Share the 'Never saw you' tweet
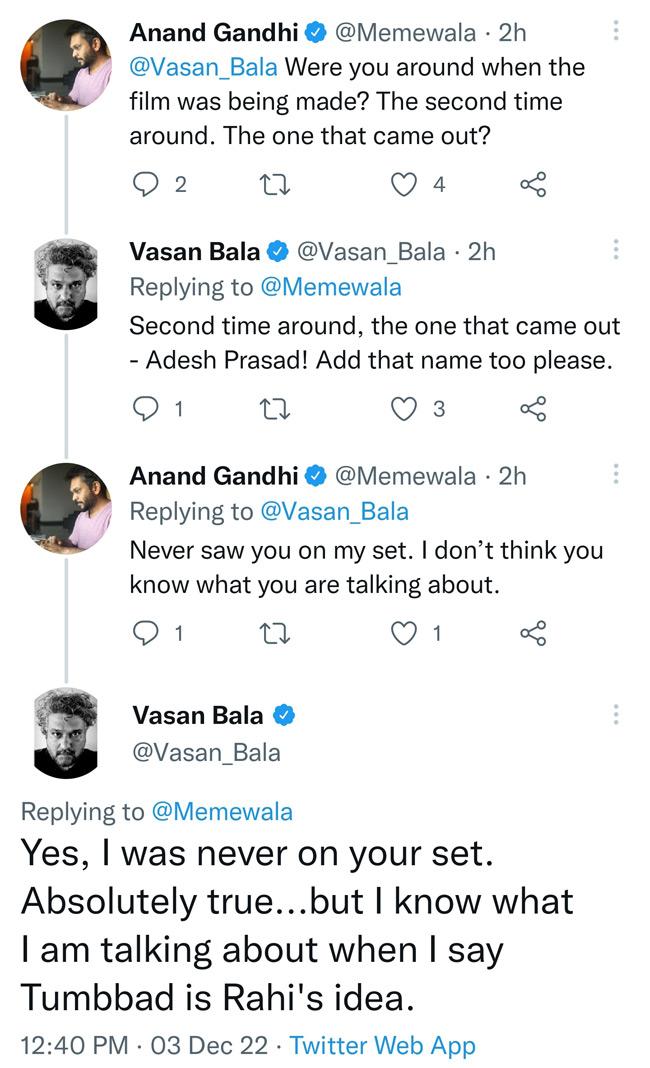Viewport: 650px width, 1068px height. (x=533, y=632)
